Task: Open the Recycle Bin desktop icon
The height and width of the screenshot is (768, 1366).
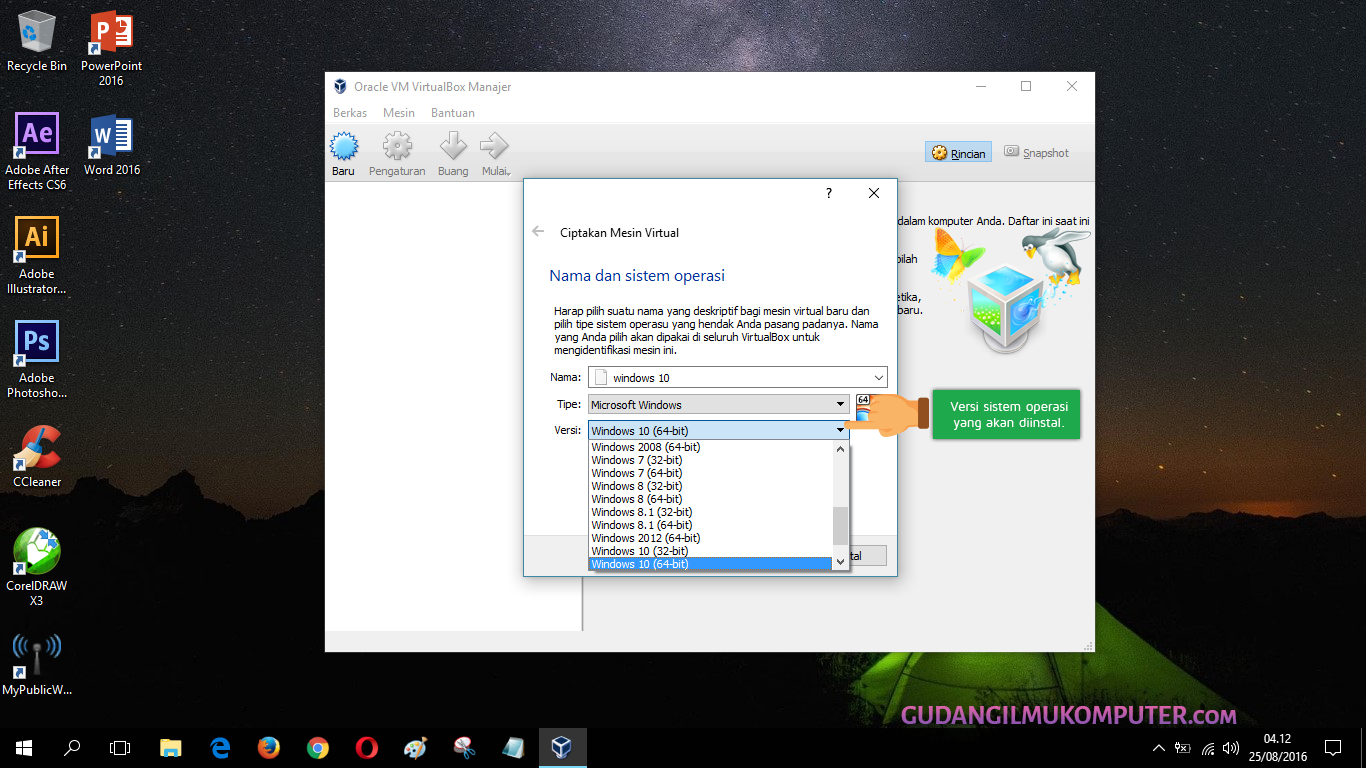Action: coord(37,42)
